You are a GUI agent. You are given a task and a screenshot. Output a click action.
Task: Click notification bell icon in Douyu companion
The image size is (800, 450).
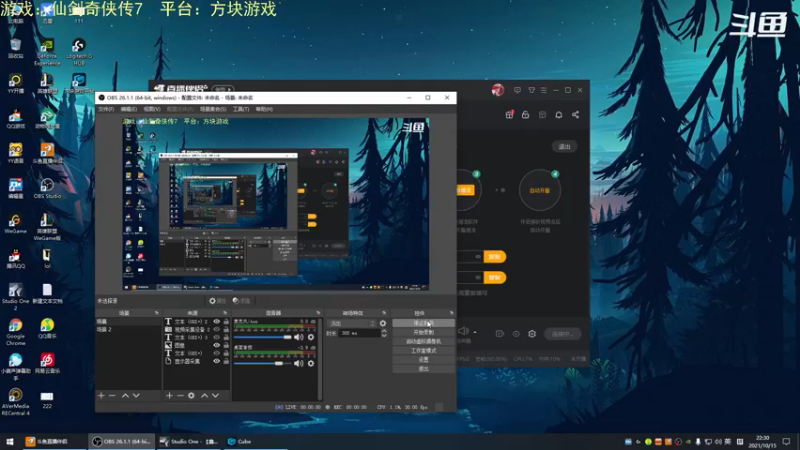coord(559,115)
